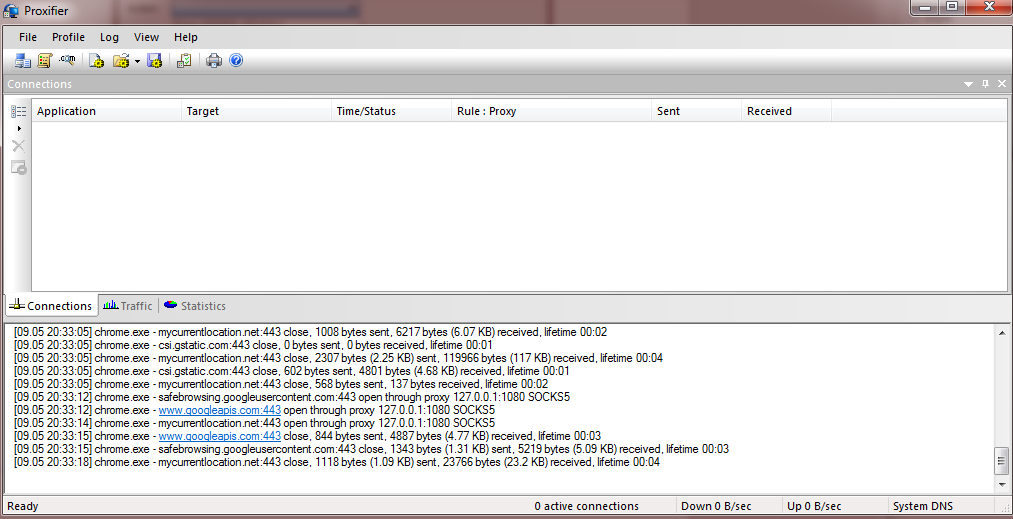
Task: Click the Save Profile floppy icon
Action: click(x=154, y=61)
